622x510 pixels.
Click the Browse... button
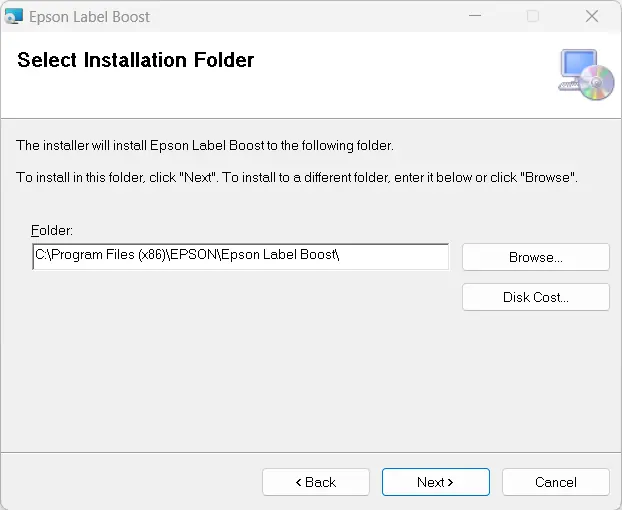pyautogui.click(x=536, y=257)
